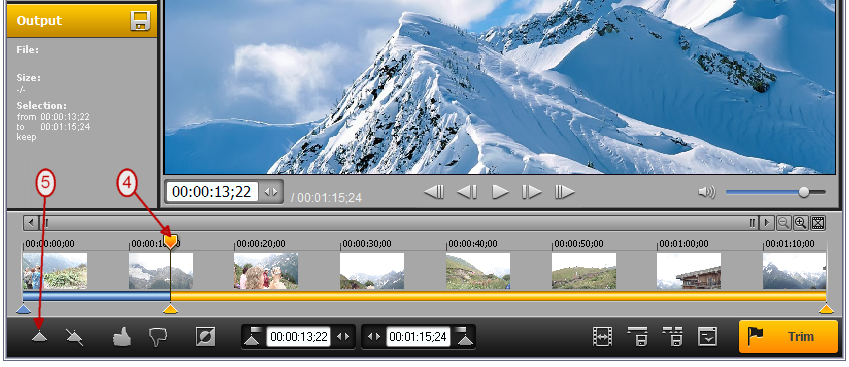
Task: Click the volume slider knob
Action: pos(804,192)
